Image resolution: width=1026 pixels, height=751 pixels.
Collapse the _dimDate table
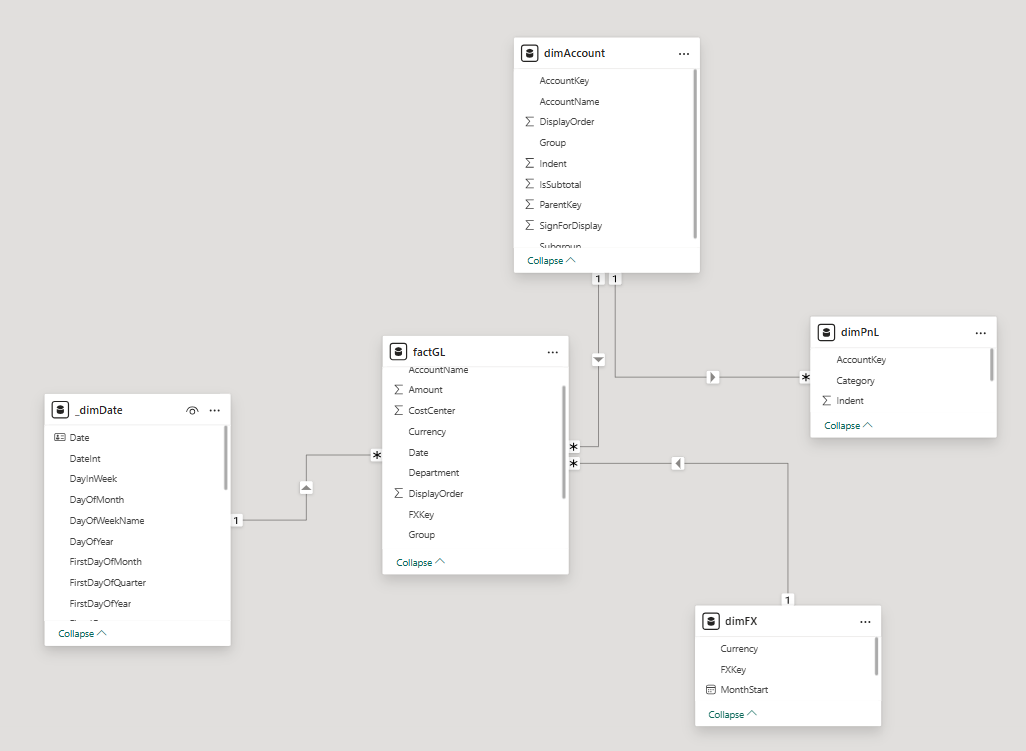click(82, 633)
